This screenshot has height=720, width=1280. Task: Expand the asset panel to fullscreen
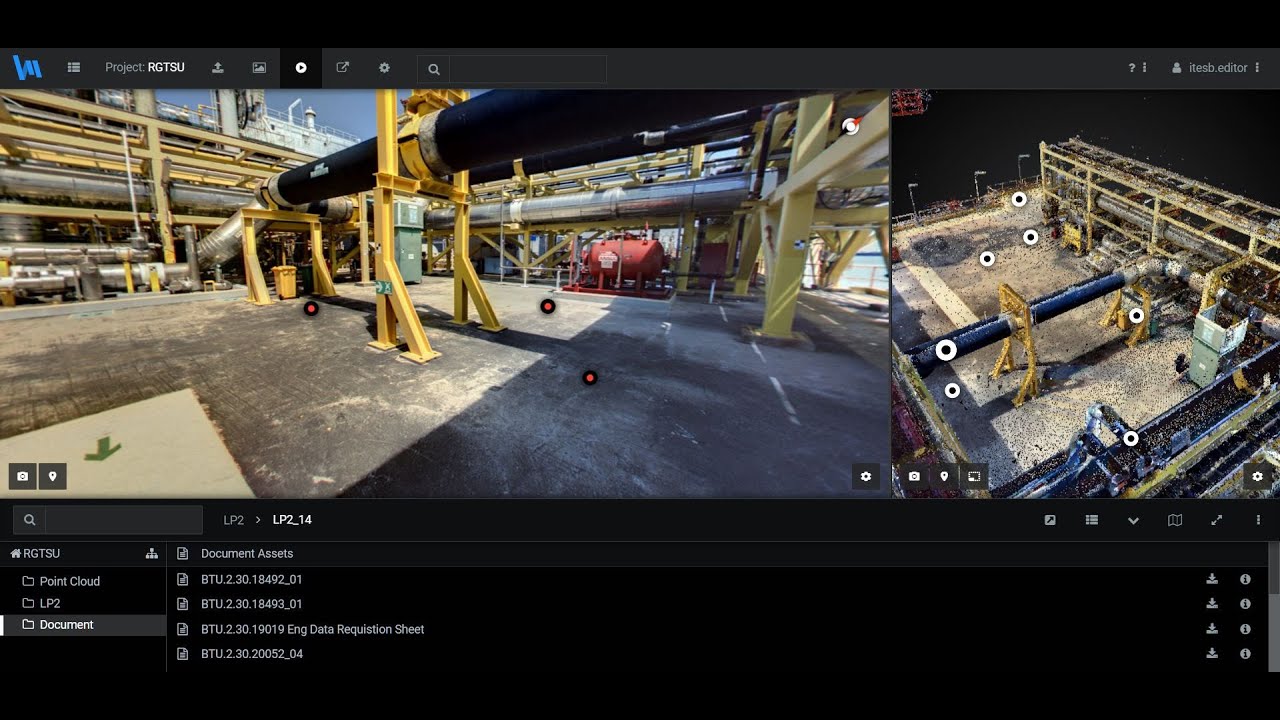point(1217,520)
